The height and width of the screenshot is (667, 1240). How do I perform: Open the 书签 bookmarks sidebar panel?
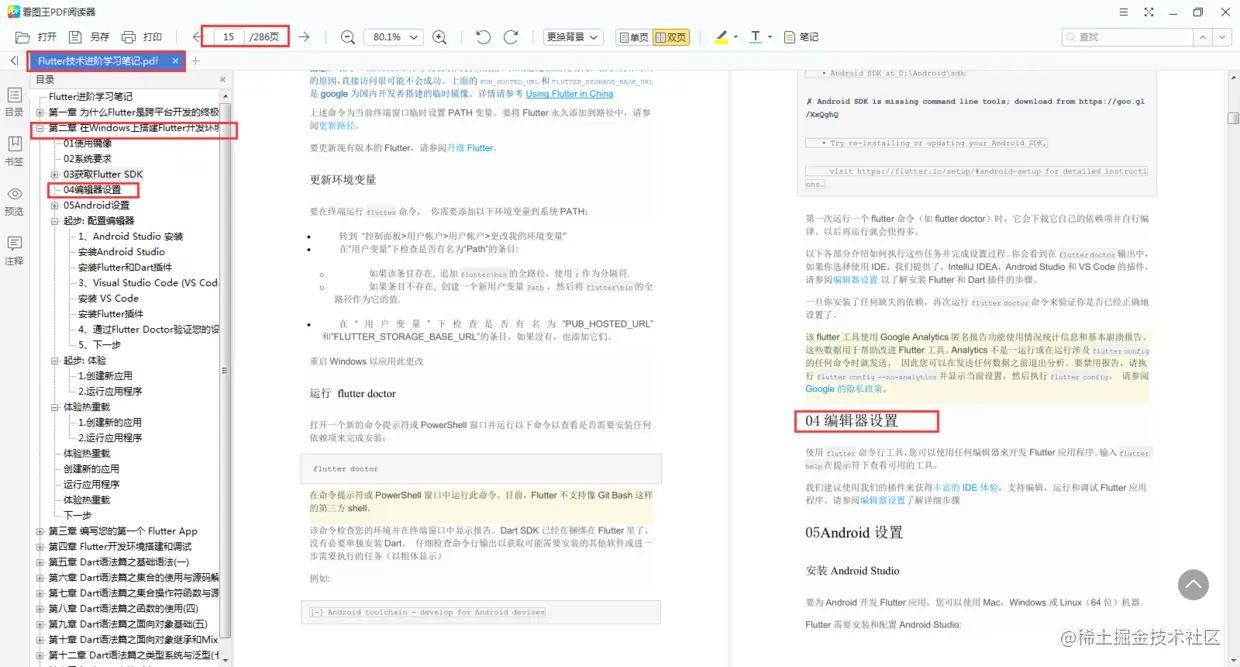(14, 151)
